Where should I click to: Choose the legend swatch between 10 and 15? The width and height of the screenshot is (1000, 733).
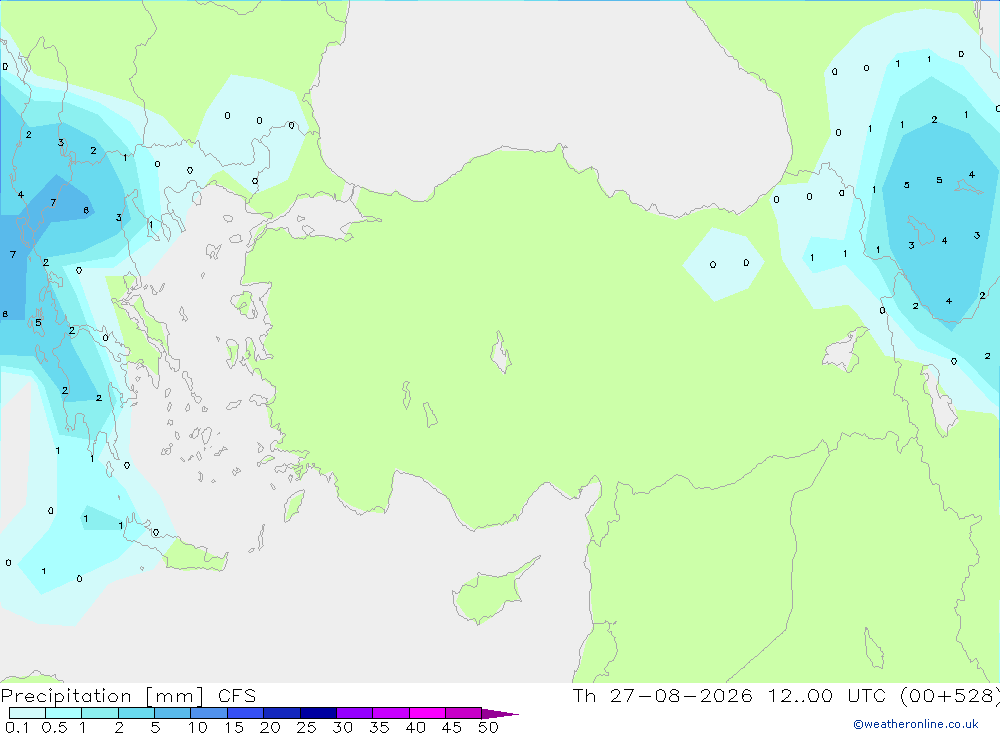(x=209, y=713)
